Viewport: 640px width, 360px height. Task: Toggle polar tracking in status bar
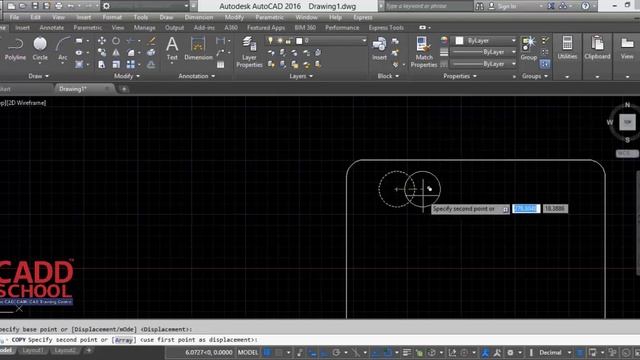pos(336,352)
